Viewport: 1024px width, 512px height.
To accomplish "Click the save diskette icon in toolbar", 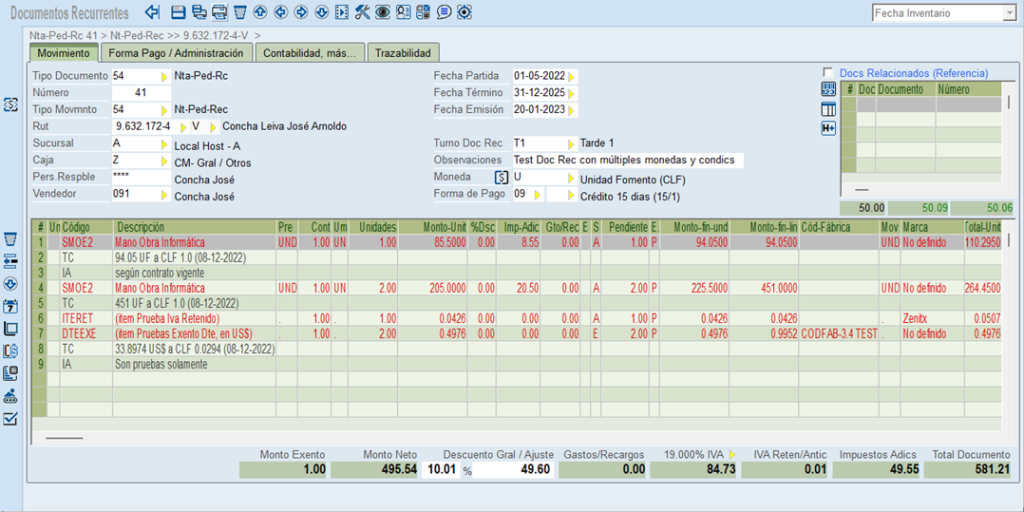I will [x=178, y=12].
